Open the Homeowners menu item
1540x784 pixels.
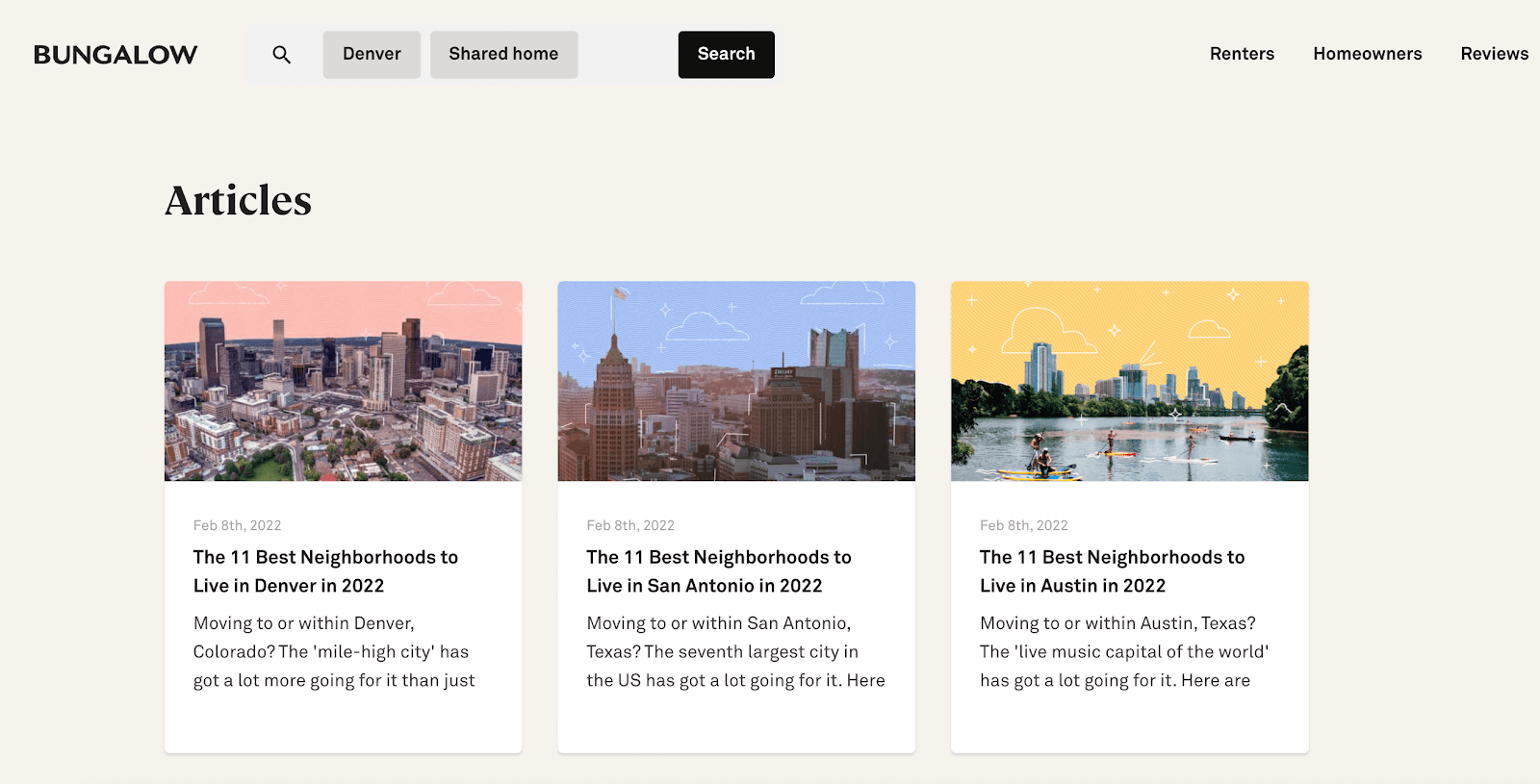tap(1368, 54)
